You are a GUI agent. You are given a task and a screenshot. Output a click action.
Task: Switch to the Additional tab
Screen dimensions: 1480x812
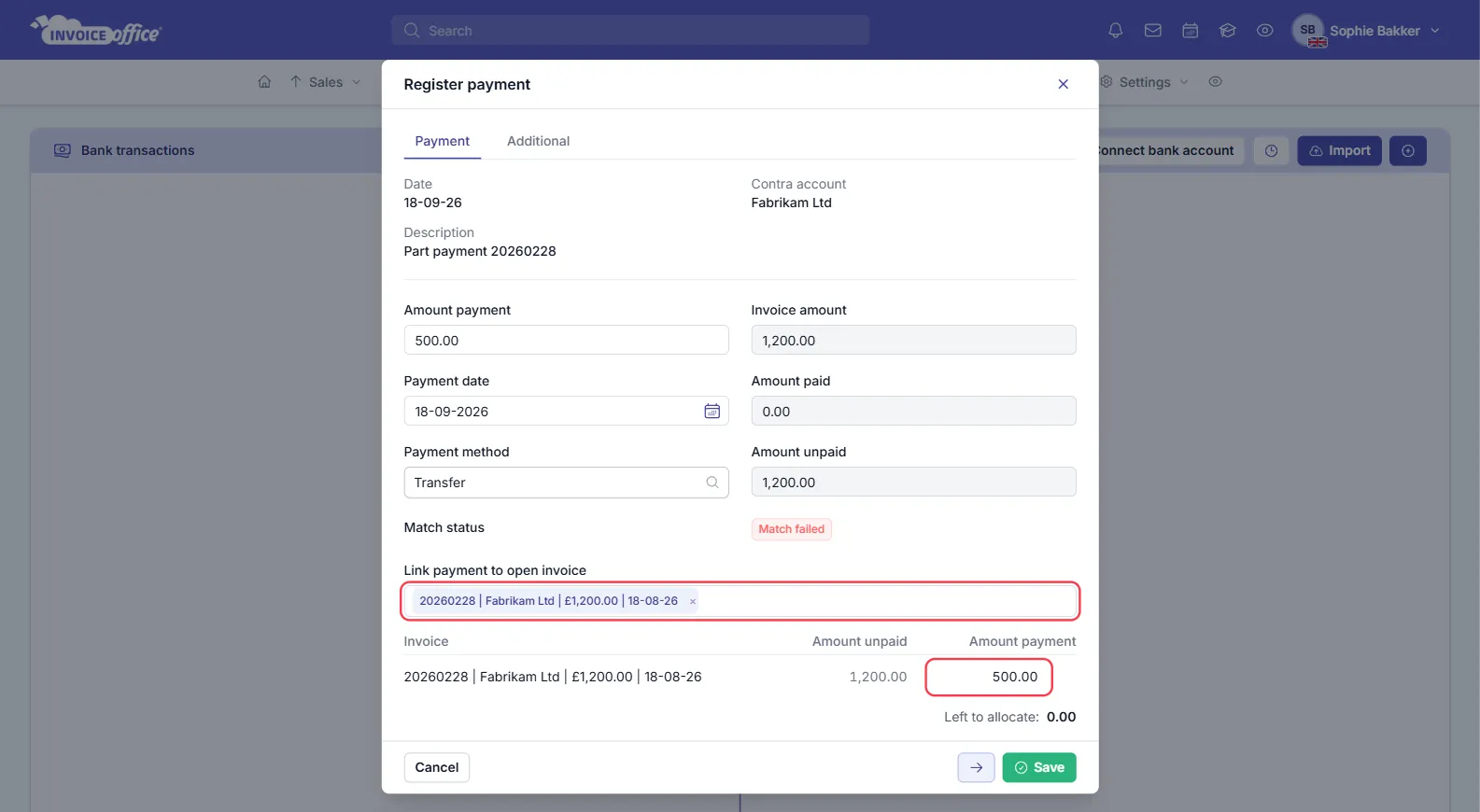point(538,141)
